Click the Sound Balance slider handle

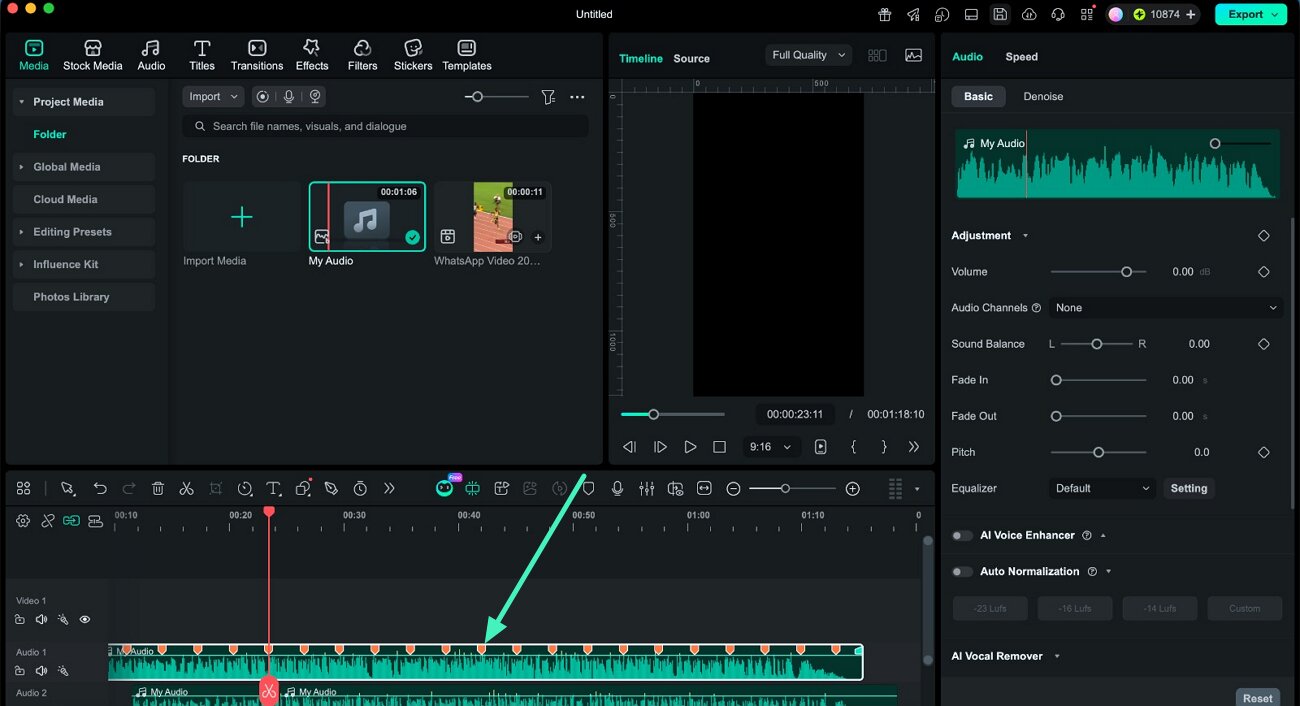point(1097,344)
